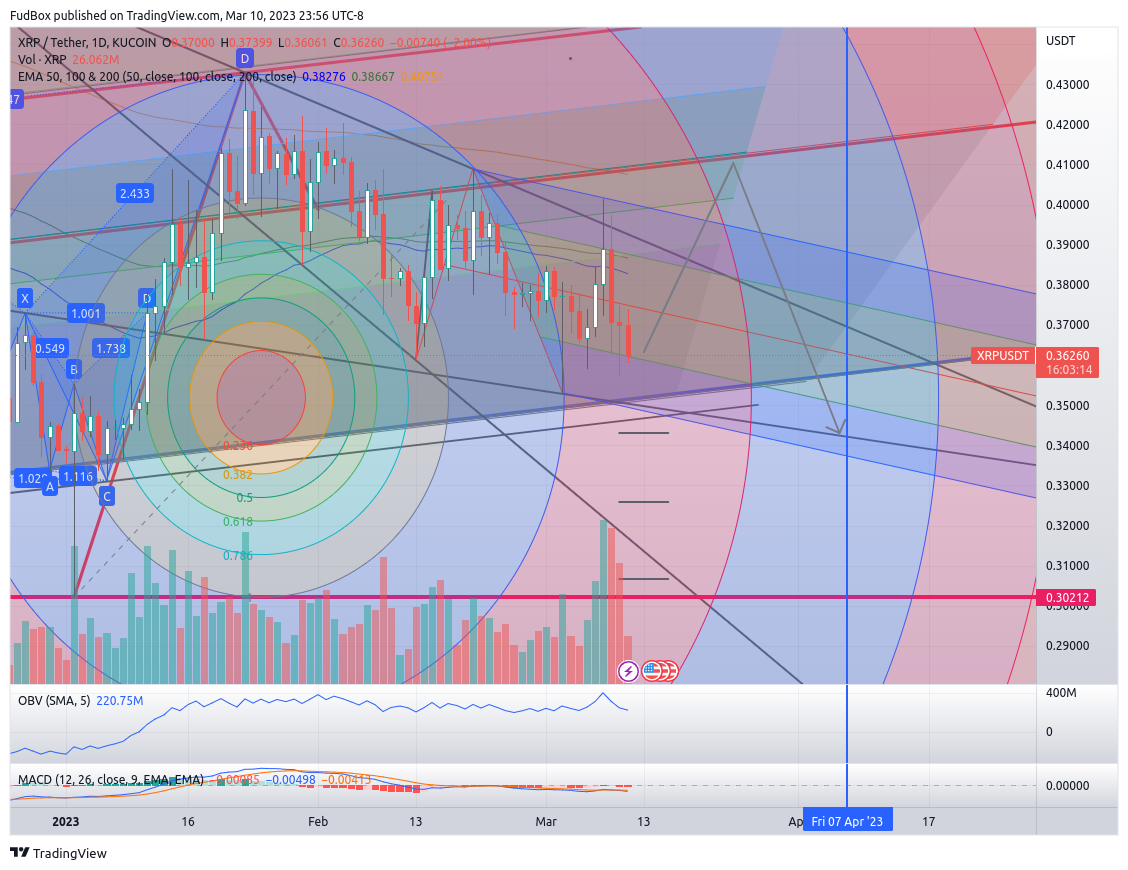Select the B pattern point marker
This screenshot has height=870, width=1128.
(x=74, y=370)
